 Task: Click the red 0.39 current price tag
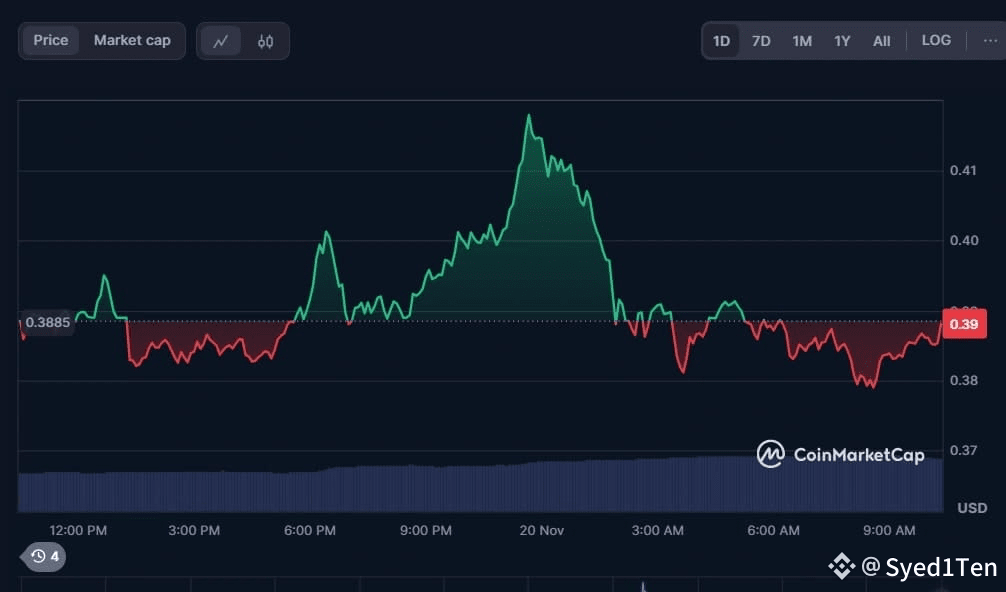(x=964, y=324)
